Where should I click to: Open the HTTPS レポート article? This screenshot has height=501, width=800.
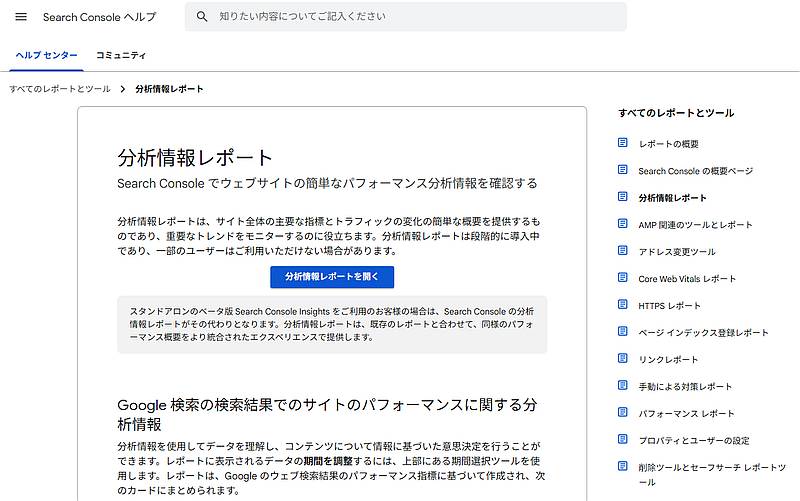669,306
